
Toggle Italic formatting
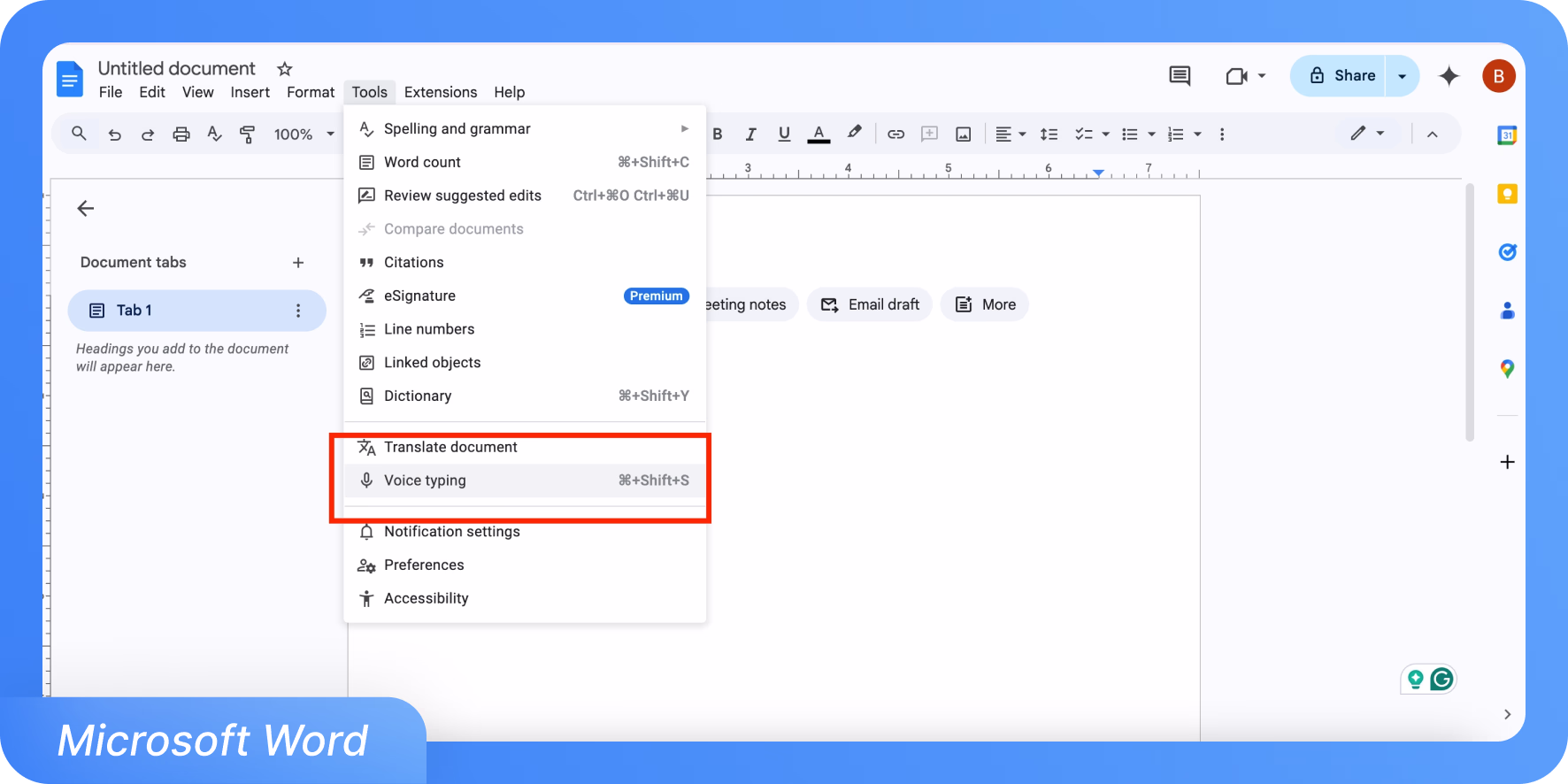click(750, 135)
